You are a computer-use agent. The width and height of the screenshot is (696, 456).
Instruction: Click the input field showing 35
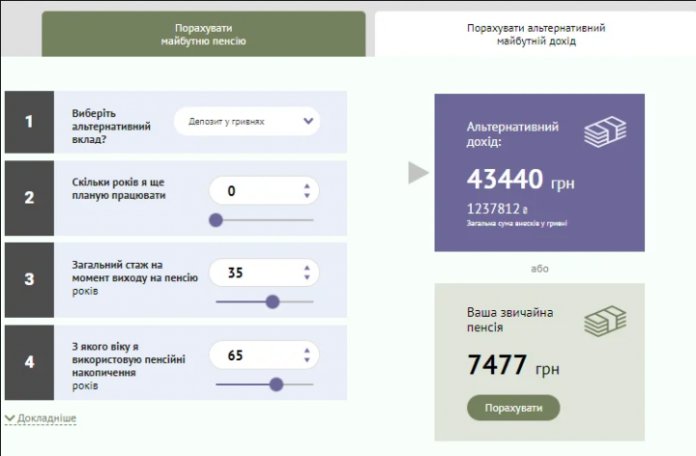pos(255,272)
